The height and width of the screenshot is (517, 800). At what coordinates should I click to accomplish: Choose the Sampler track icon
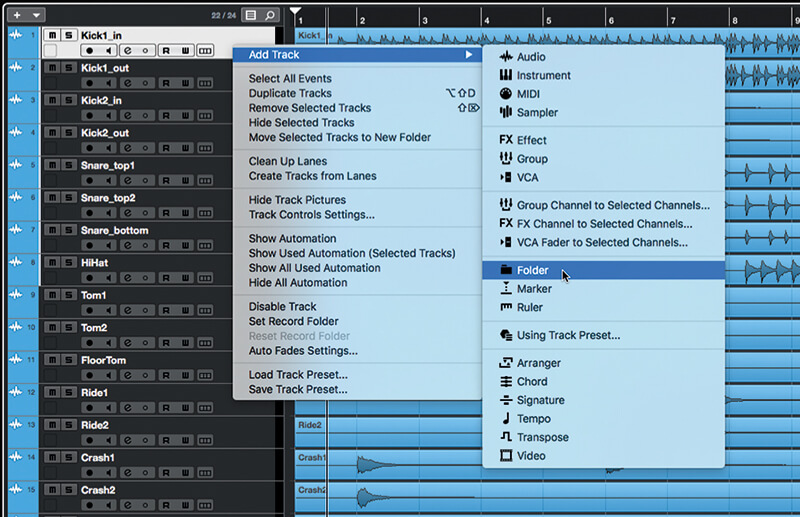coord(506,112)
